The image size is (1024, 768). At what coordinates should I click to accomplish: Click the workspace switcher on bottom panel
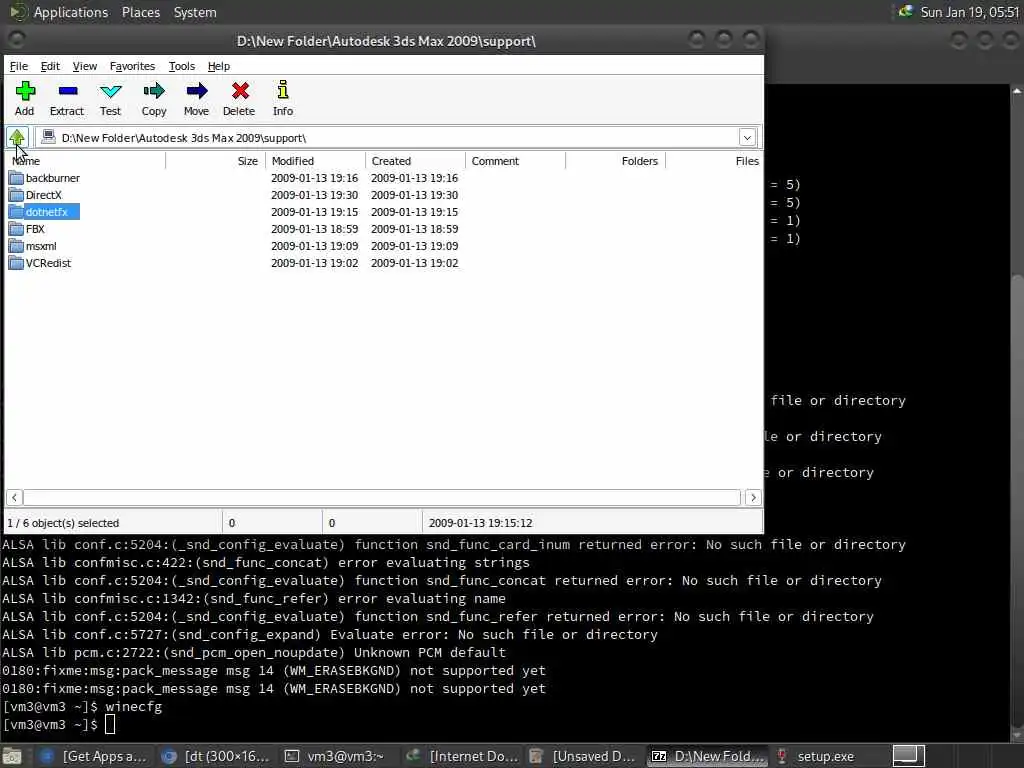click(908, 756)
